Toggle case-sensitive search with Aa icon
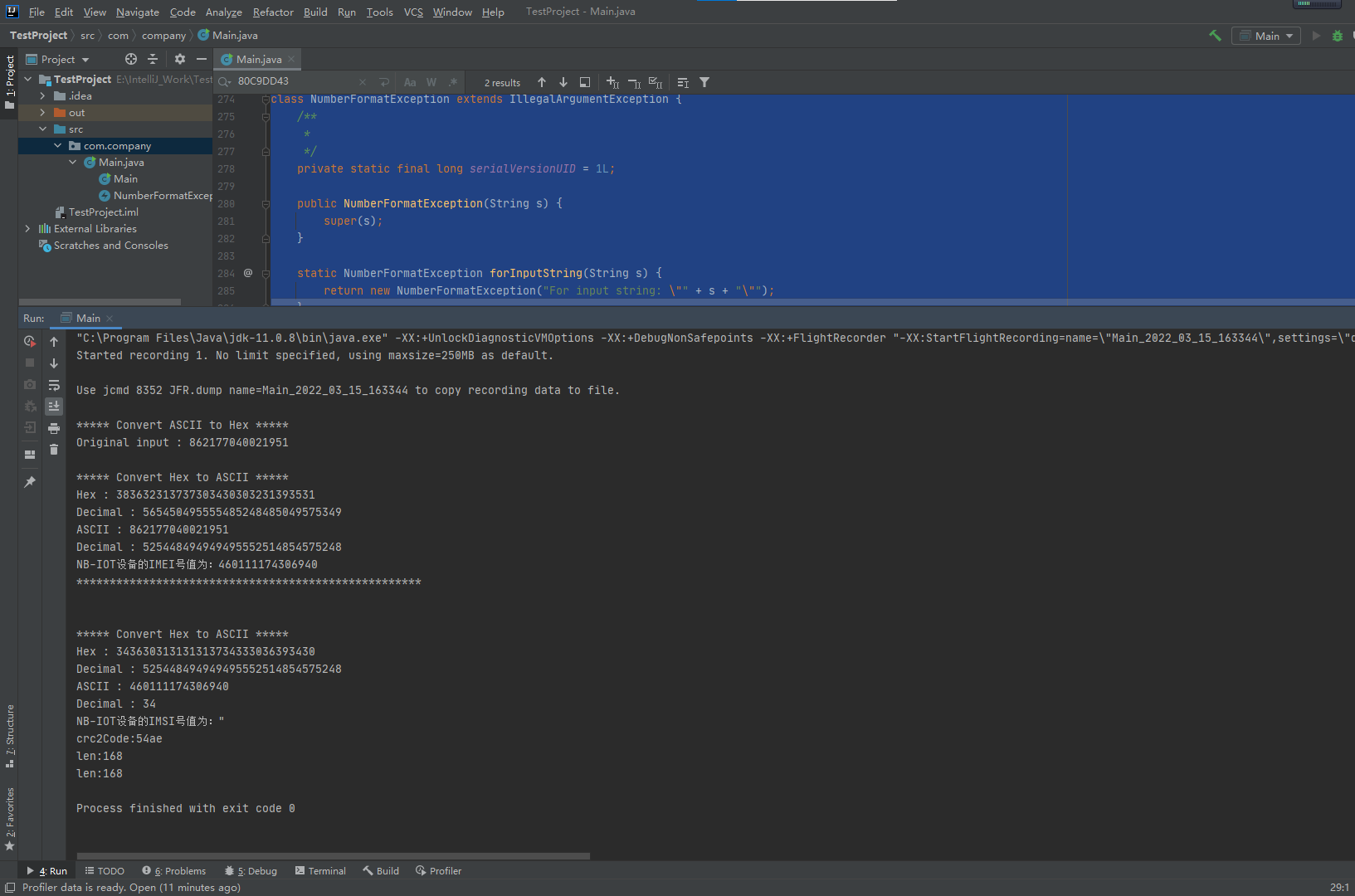This screenshot has width=1355, height=896. tap(410, 82)
